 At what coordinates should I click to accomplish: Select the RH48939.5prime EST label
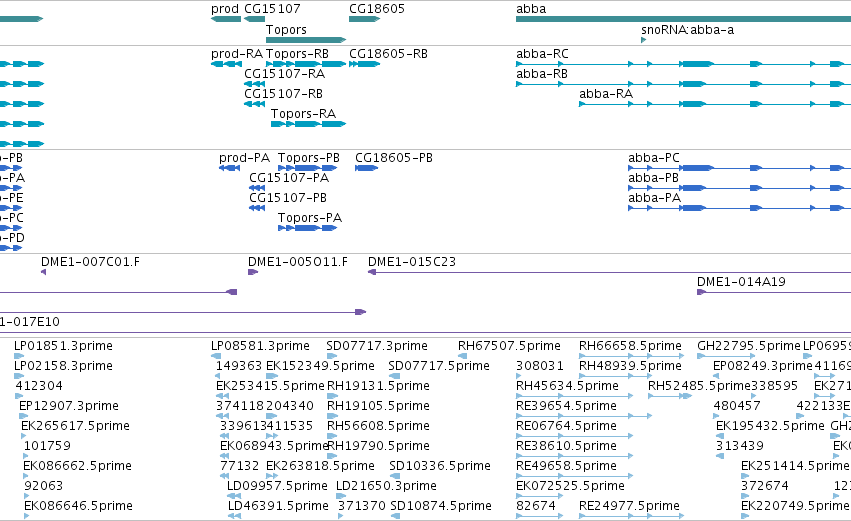pyautogui.click(x=630, y=366)
